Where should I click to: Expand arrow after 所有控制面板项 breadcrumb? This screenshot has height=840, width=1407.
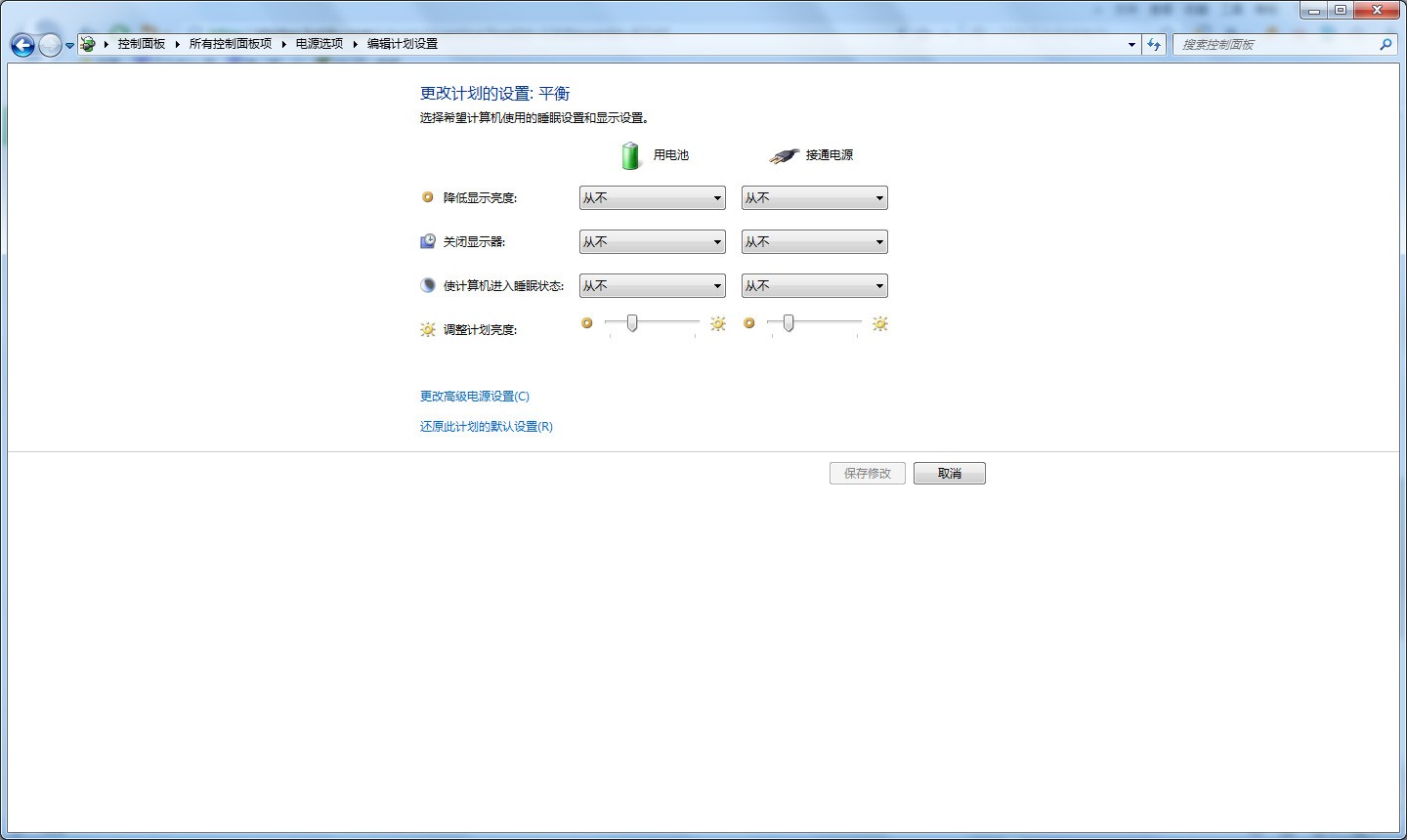click(284, 44)
